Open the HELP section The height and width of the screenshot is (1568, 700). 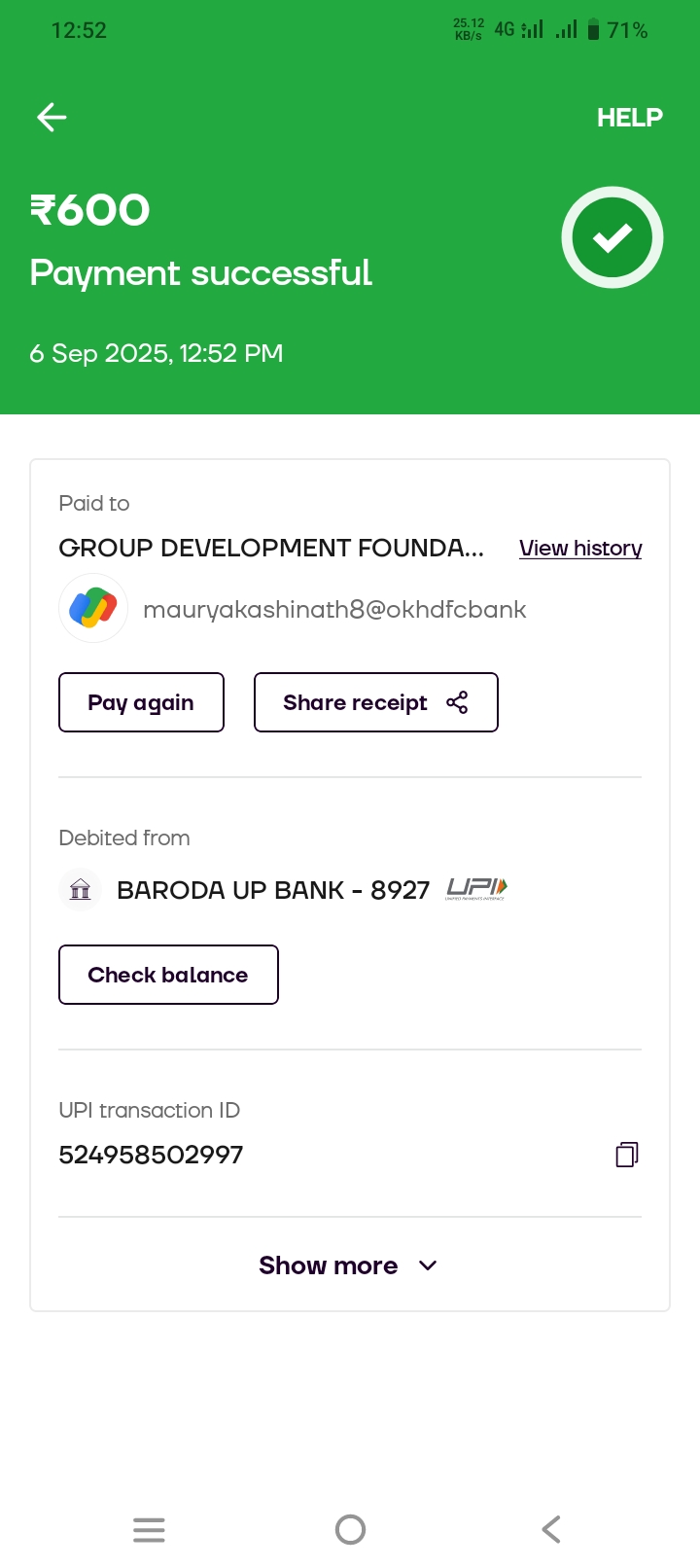pyautogui.click(x=629, y=118)
